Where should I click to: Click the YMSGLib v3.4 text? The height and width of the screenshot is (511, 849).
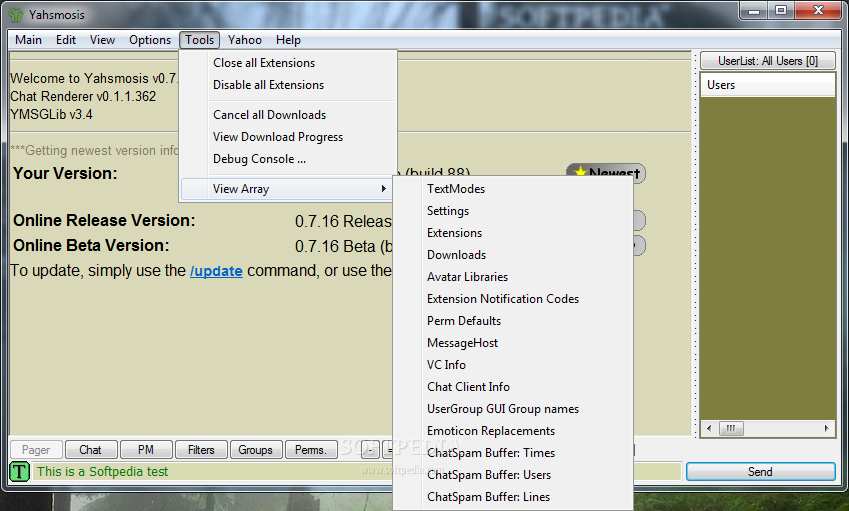(51, 114)
